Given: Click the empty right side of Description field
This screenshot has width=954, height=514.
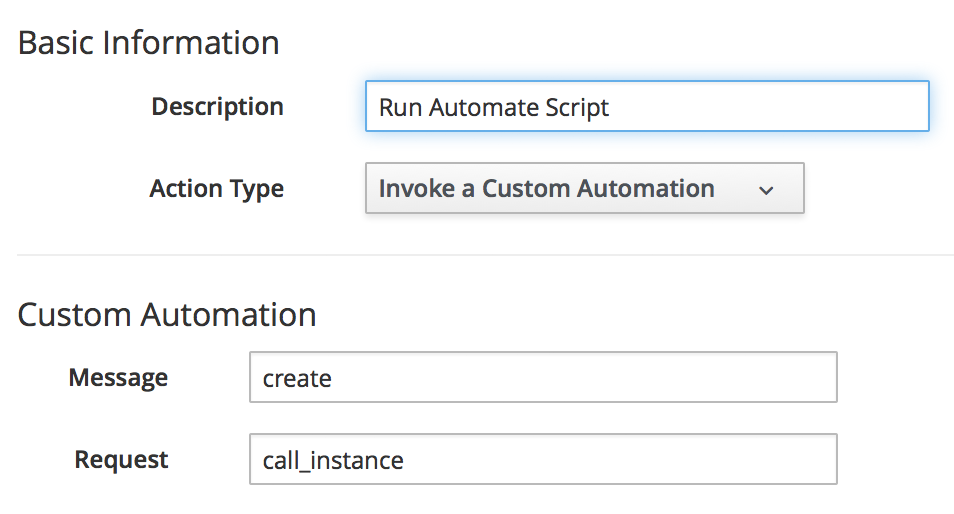Looking at the screenshot, I should coord(800,107).
